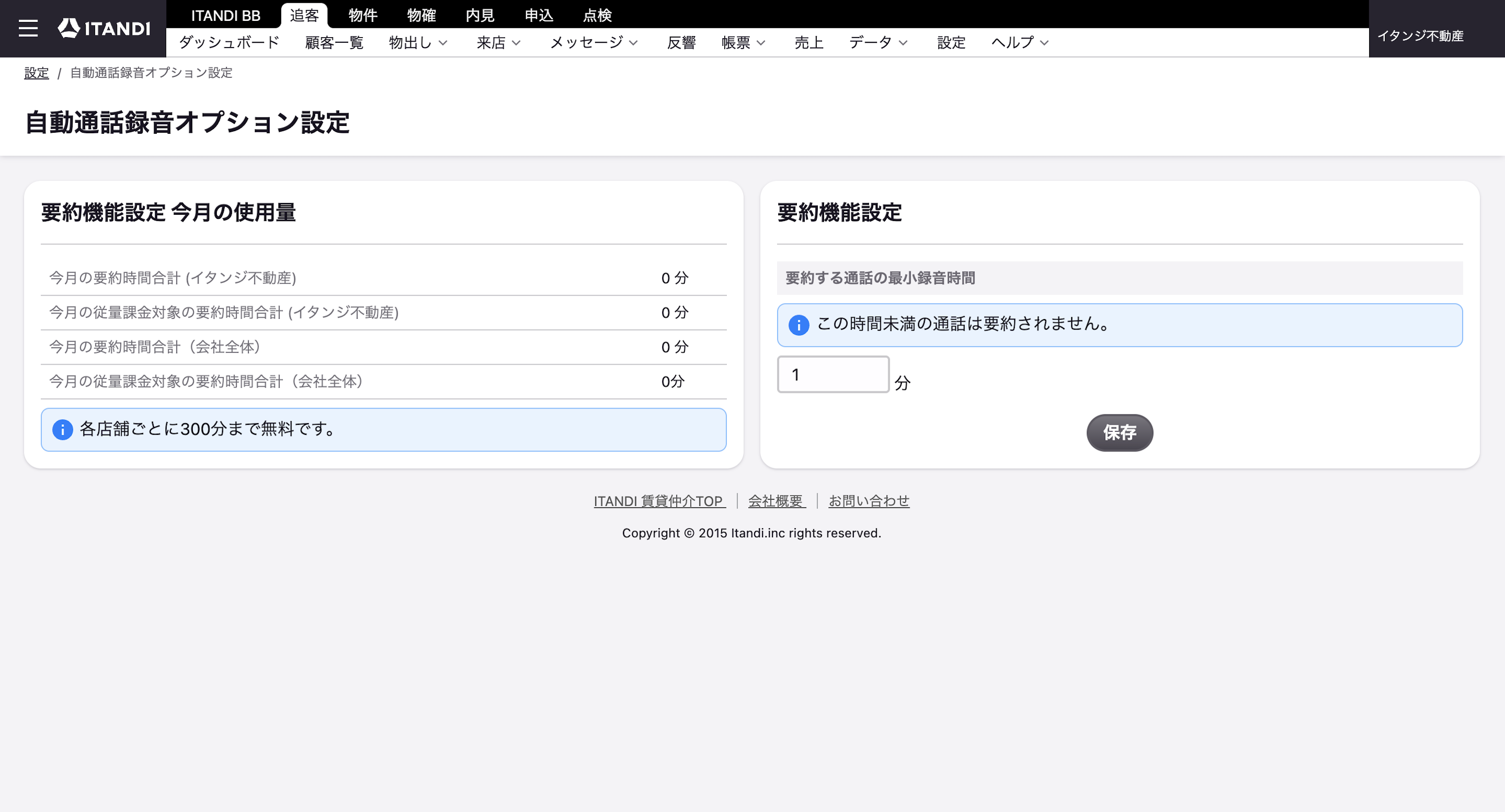Follow the 設定 breadcrumb link

[36, 73]
